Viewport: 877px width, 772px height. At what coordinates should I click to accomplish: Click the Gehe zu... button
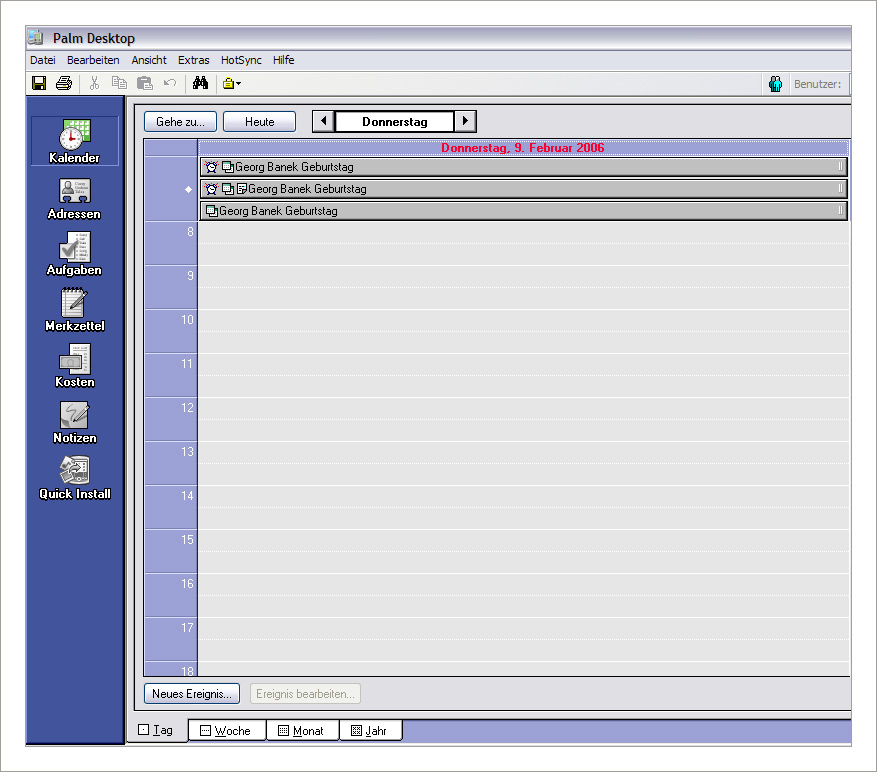coord(180,121)
